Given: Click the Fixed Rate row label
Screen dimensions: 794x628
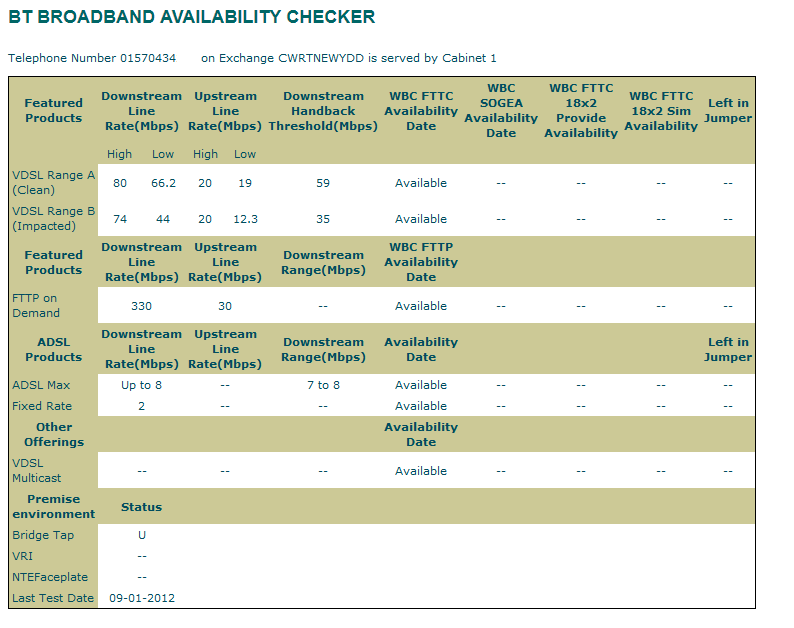Looking at the screenshot, I should (42, 406).
